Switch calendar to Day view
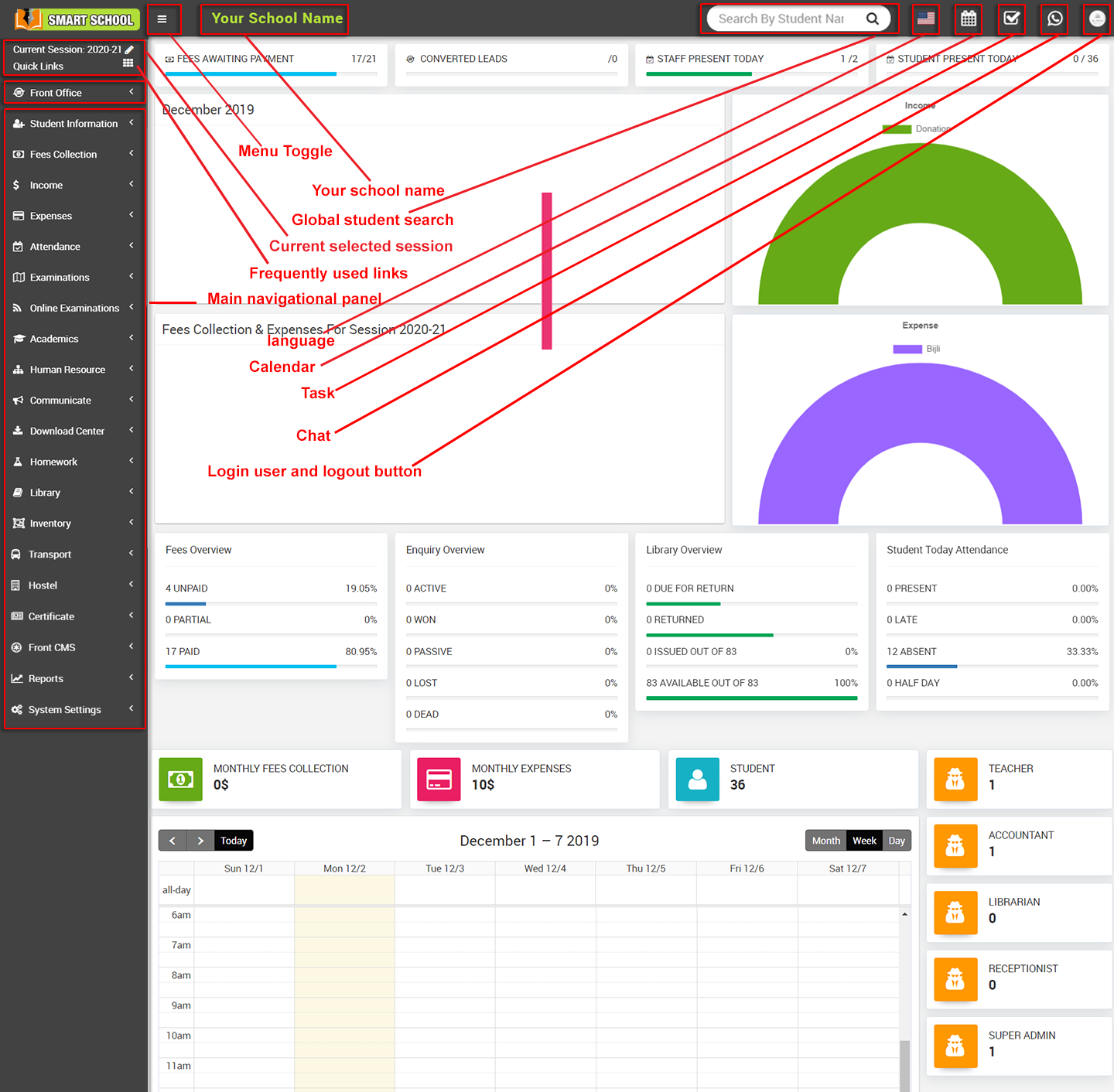 (897, 841)
